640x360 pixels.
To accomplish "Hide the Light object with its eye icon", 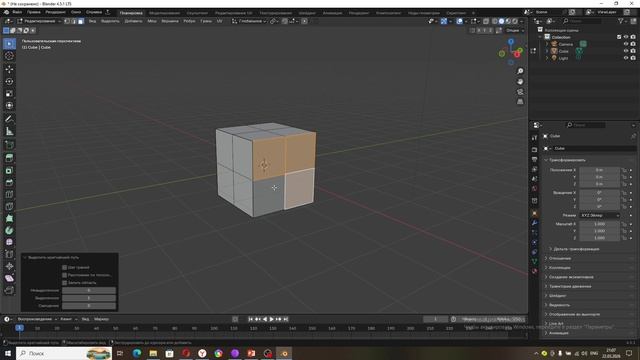I will (x=626, y=58).
